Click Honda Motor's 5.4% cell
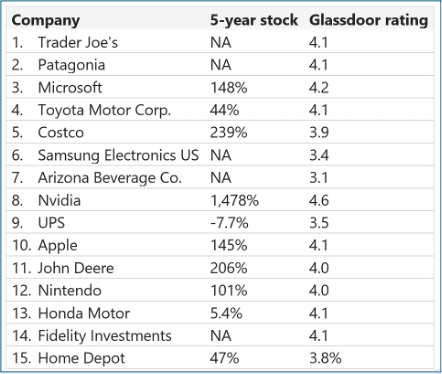Viewport: 442px width, 374px height. 226,313
